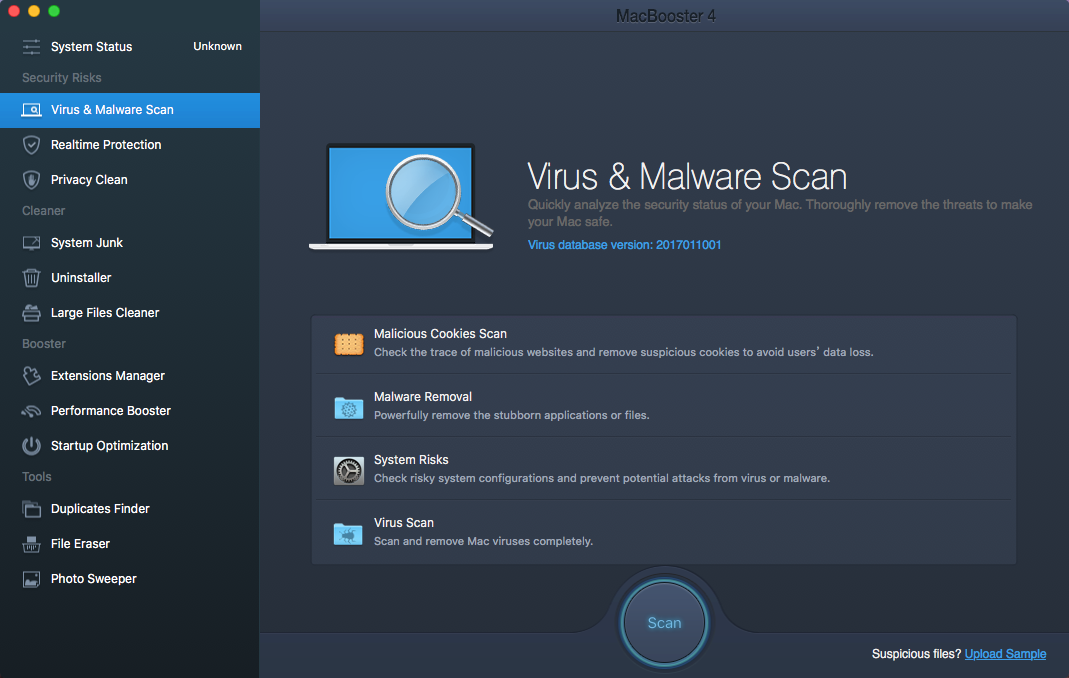Image resolution: width=1069 pixels, height=678 pixels.
Task: Click the Malware Removal folder icon
Action: (348, 407)
